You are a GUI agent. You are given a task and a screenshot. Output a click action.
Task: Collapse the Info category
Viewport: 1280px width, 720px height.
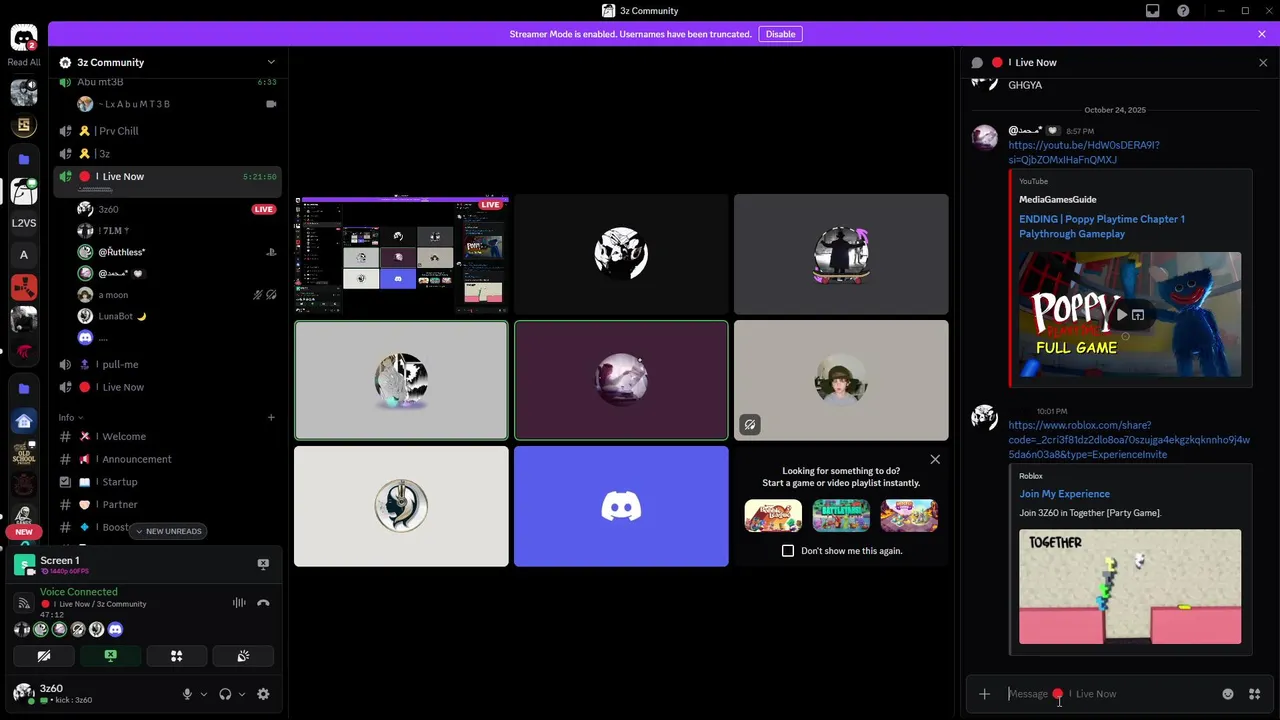(x=70, y=417)
